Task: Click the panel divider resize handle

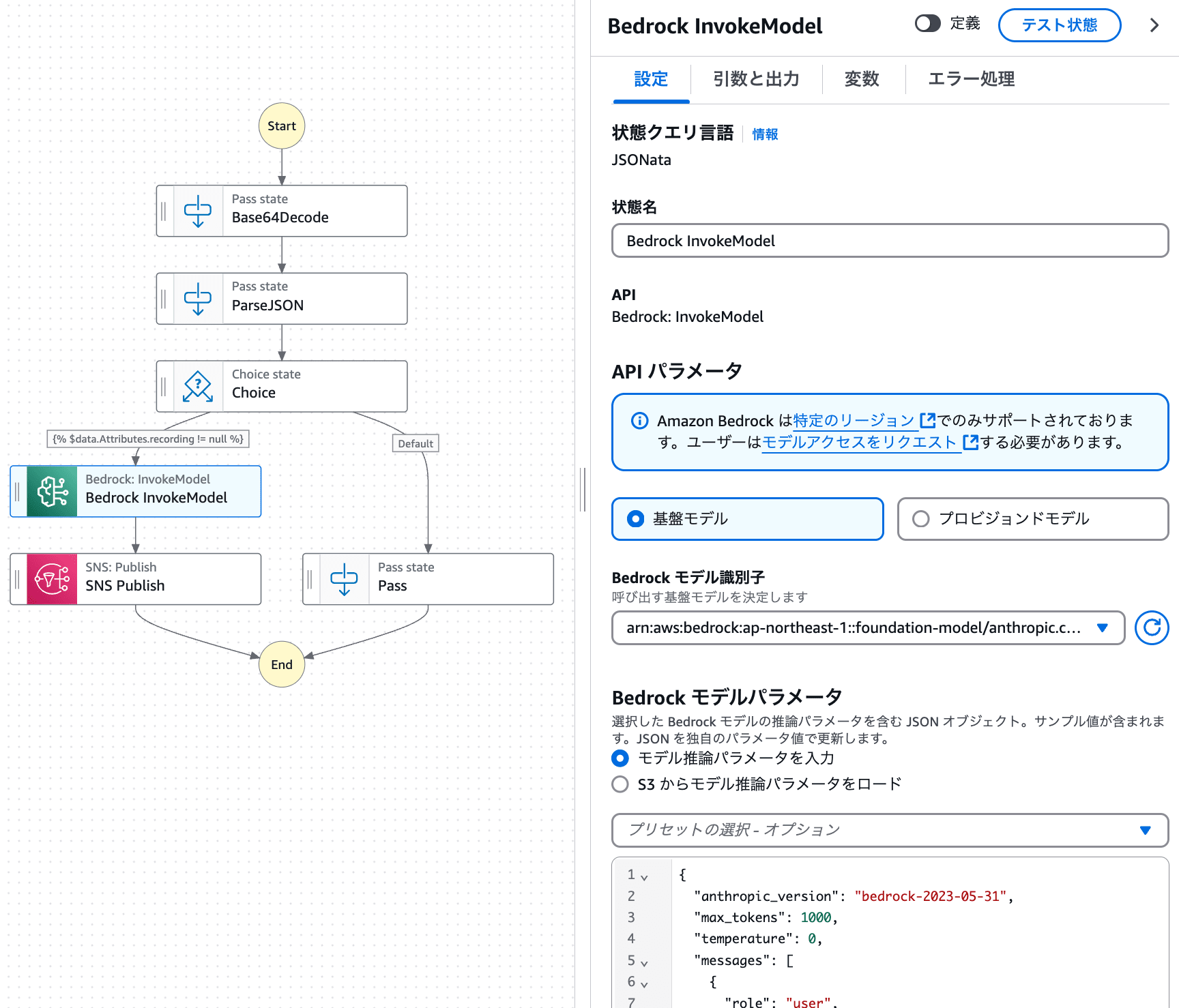Action: click(583, 490)
